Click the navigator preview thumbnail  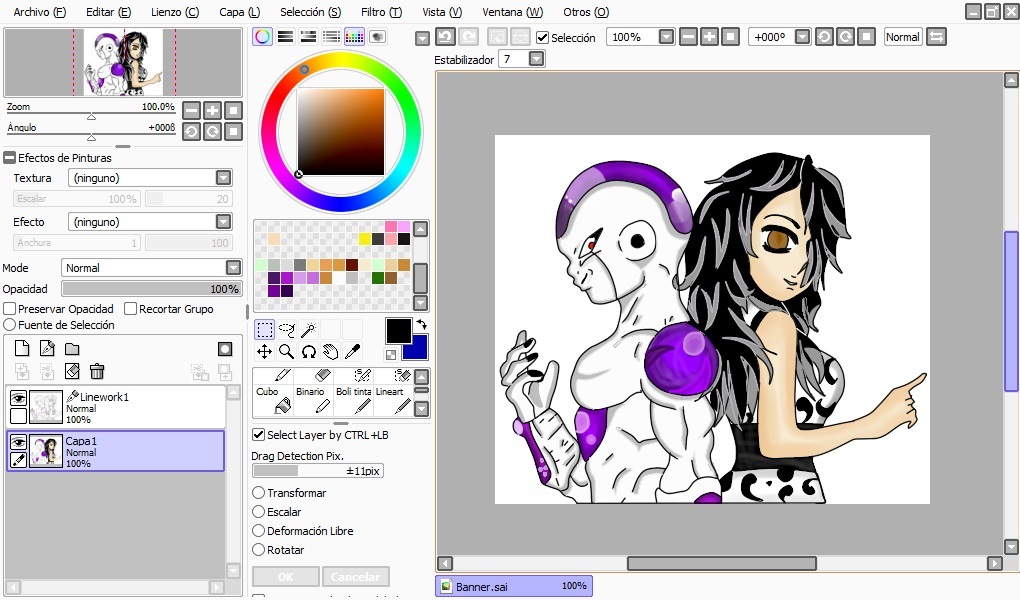(122, 62)
